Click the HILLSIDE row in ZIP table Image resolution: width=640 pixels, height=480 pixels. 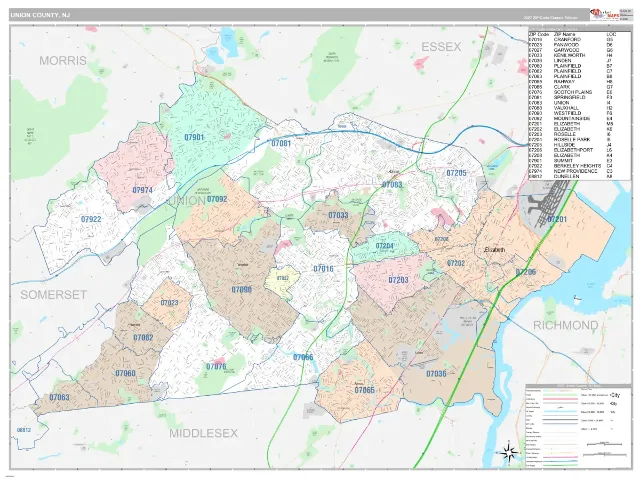pos(572,145)
